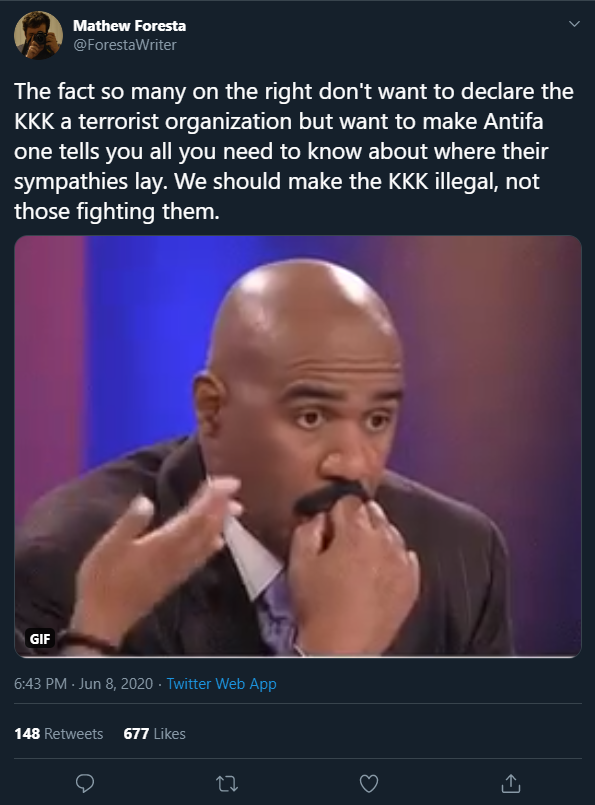595x805 pixels.
Task: View the 677 Likes list
Action: [x=155, y=734]
